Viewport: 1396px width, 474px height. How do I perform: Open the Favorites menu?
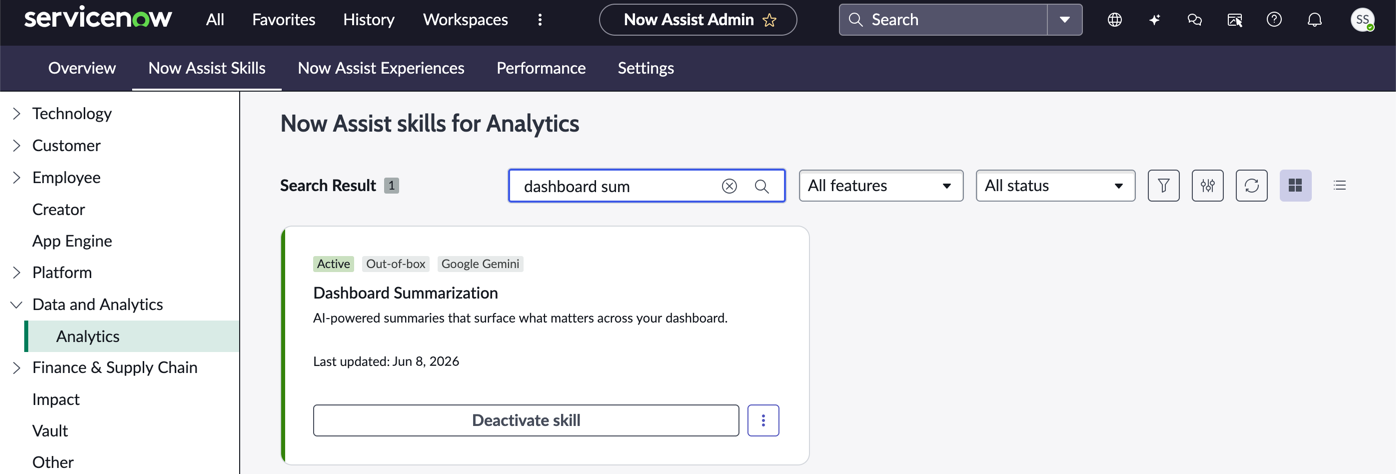pyautogui.click(x=284, y=19)
